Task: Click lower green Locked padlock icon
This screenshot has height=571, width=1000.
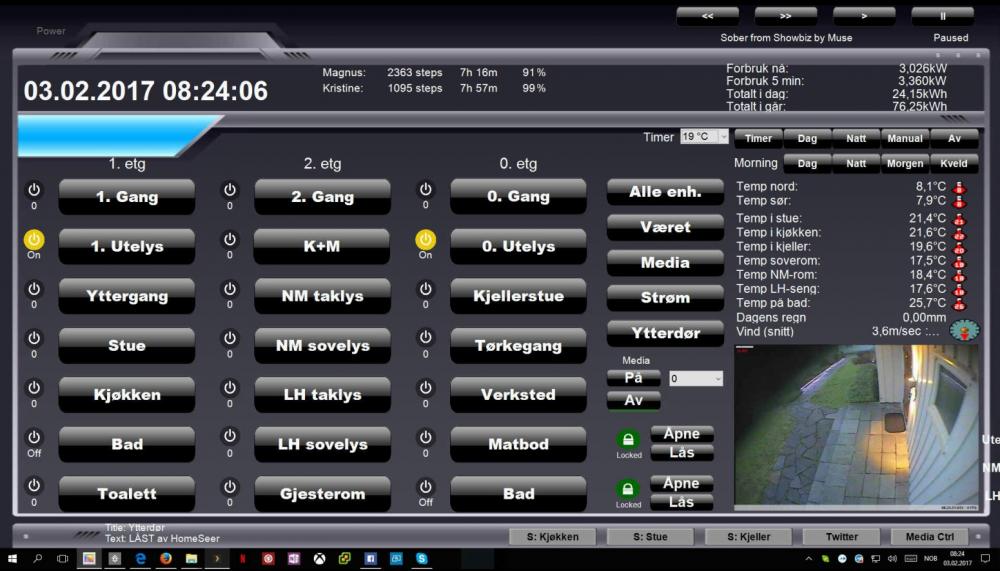Action: pos(628,489)
